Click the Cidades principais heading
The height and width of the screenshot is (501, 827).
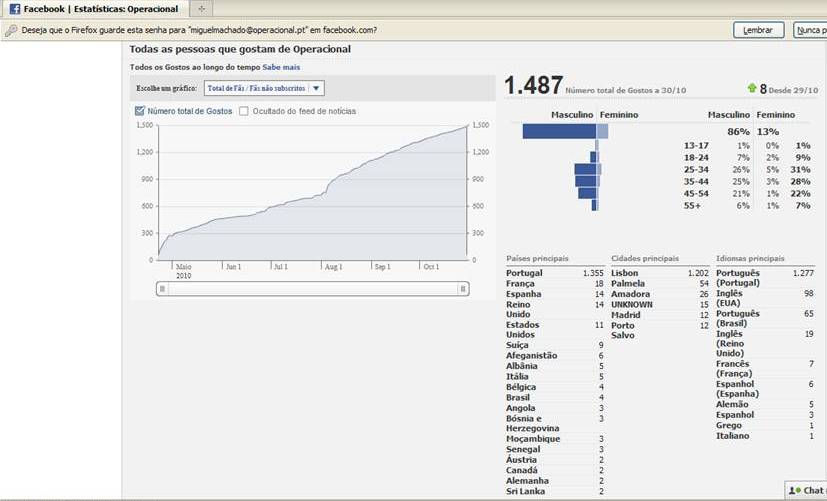click(x=645, y=258)
